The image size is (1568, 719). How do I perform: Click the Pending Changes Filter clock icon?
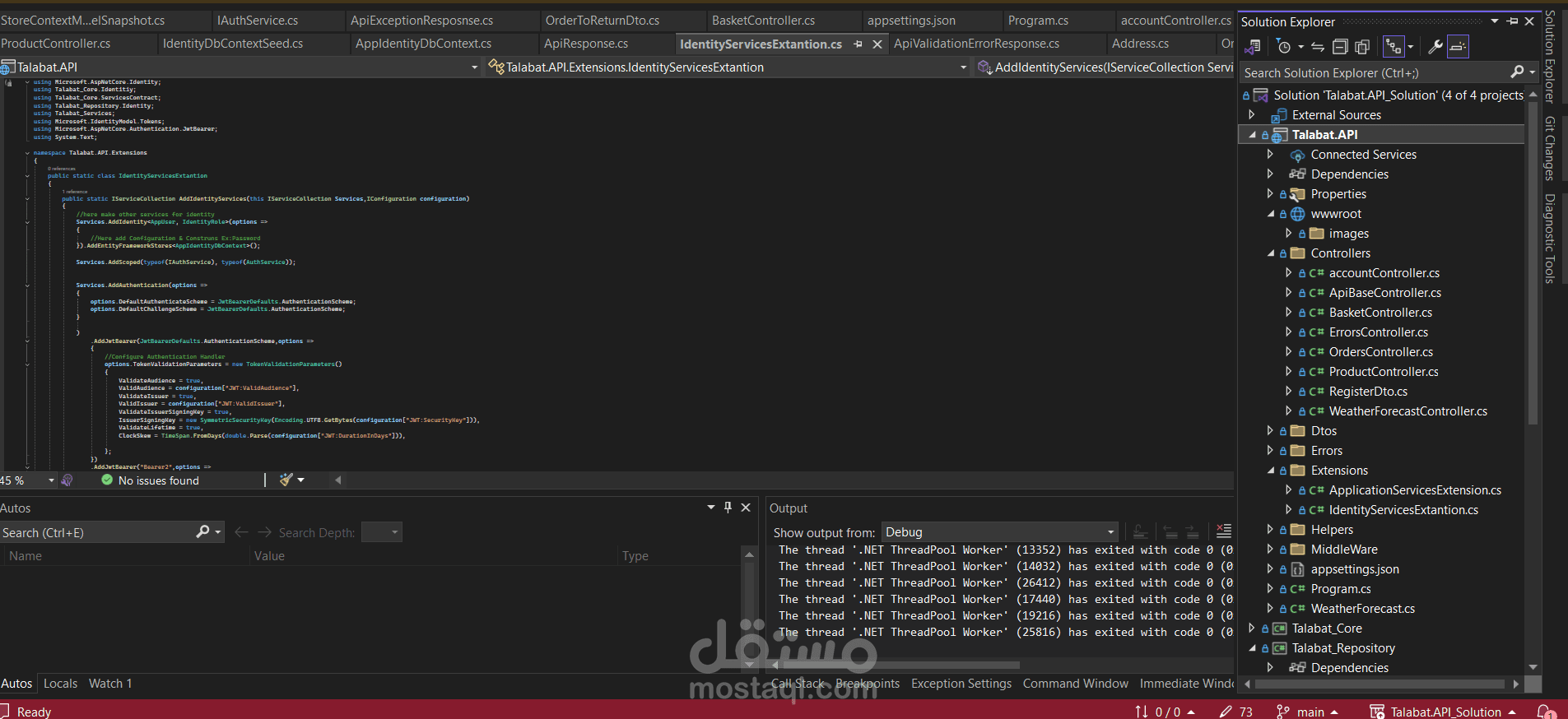1283,47
